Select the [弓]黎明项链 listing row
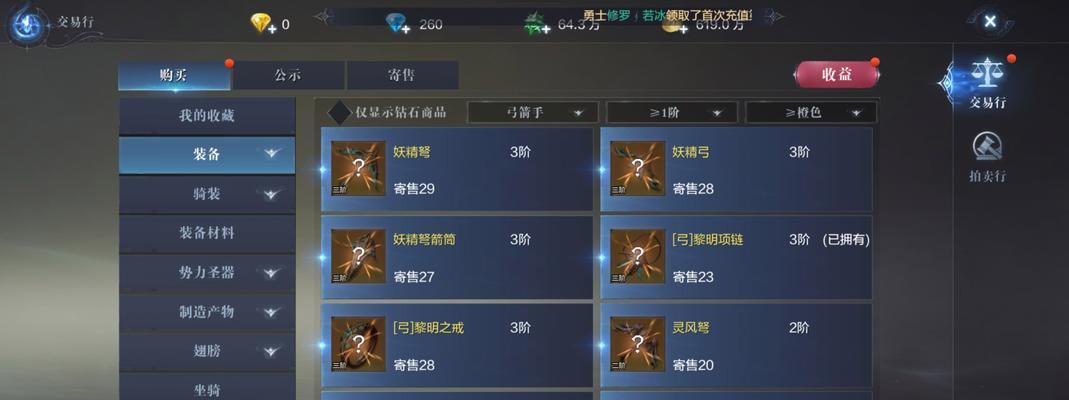1069x400 pixels. tap(736, 257)
